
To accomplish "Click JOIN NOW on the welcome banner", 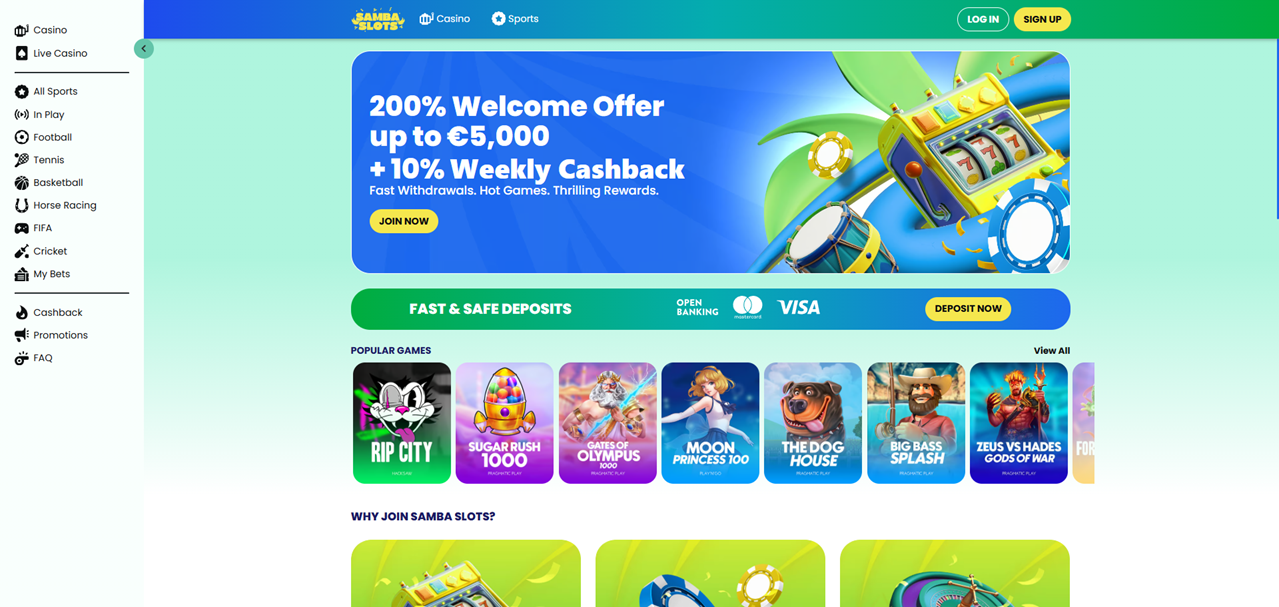I will pyautogui.click(x=404, y=221).
